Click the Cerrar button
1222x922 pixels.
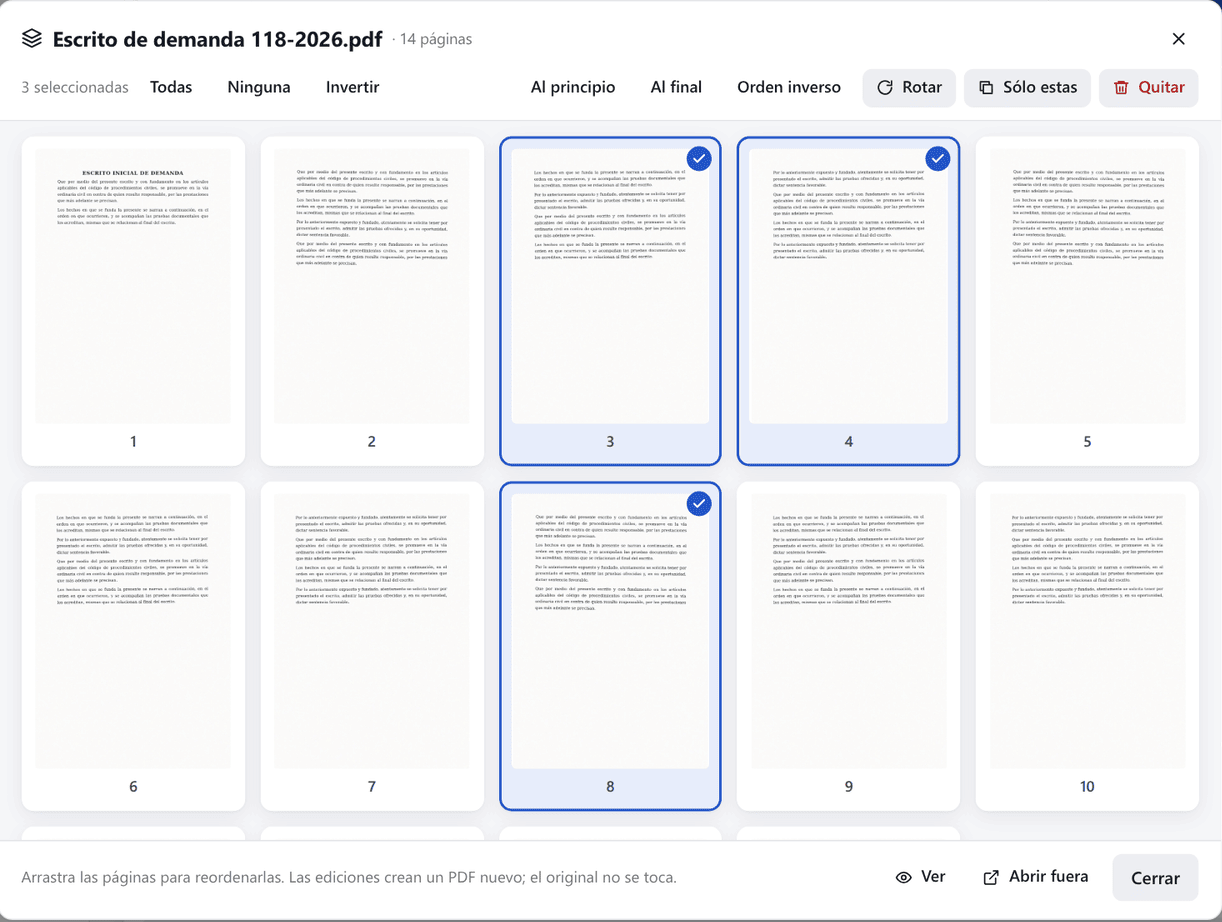point(1155,878)
